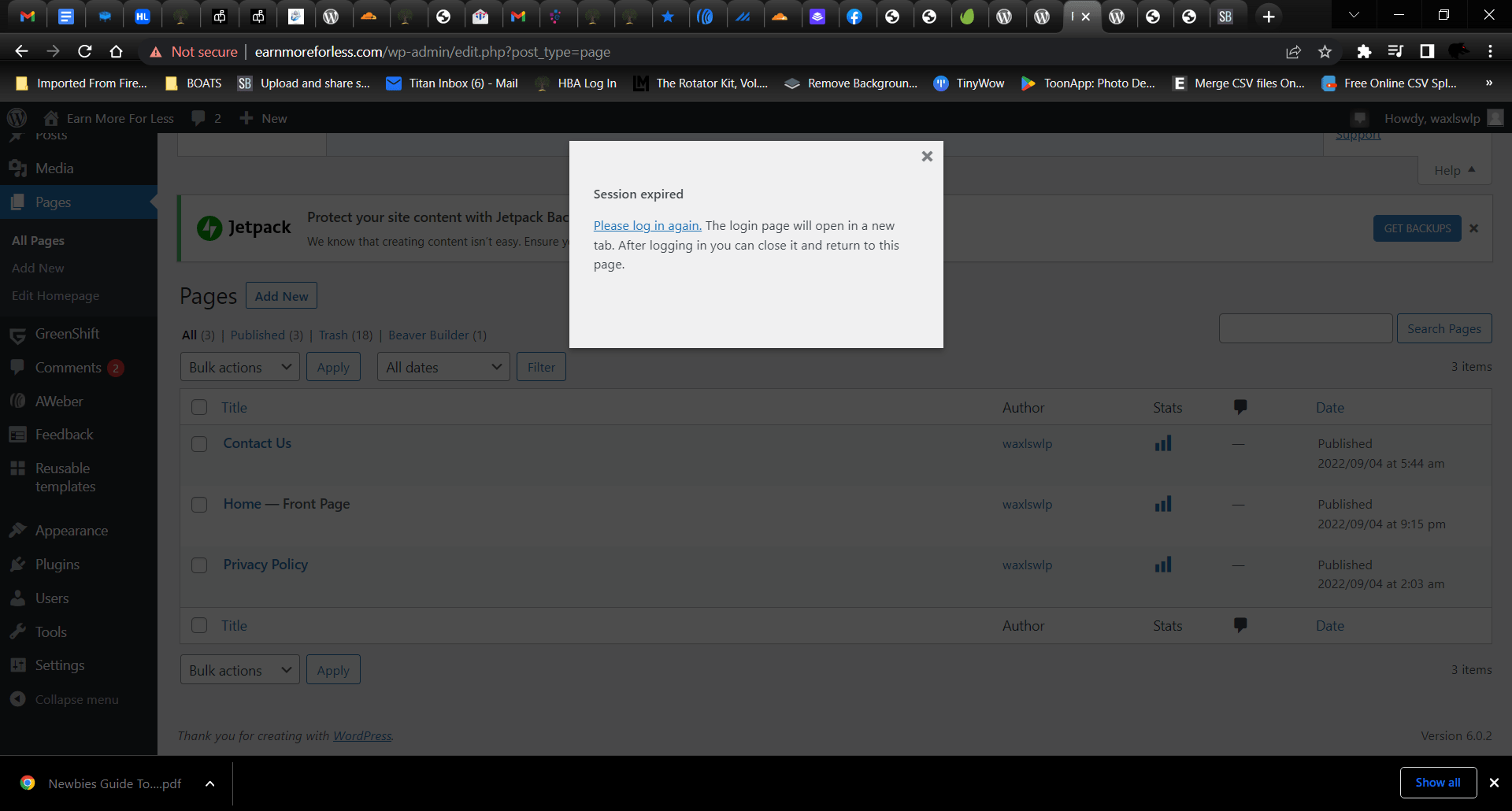Click the WordPress logo in admin bar
The image size is (1512, 811).
point(17,117)
